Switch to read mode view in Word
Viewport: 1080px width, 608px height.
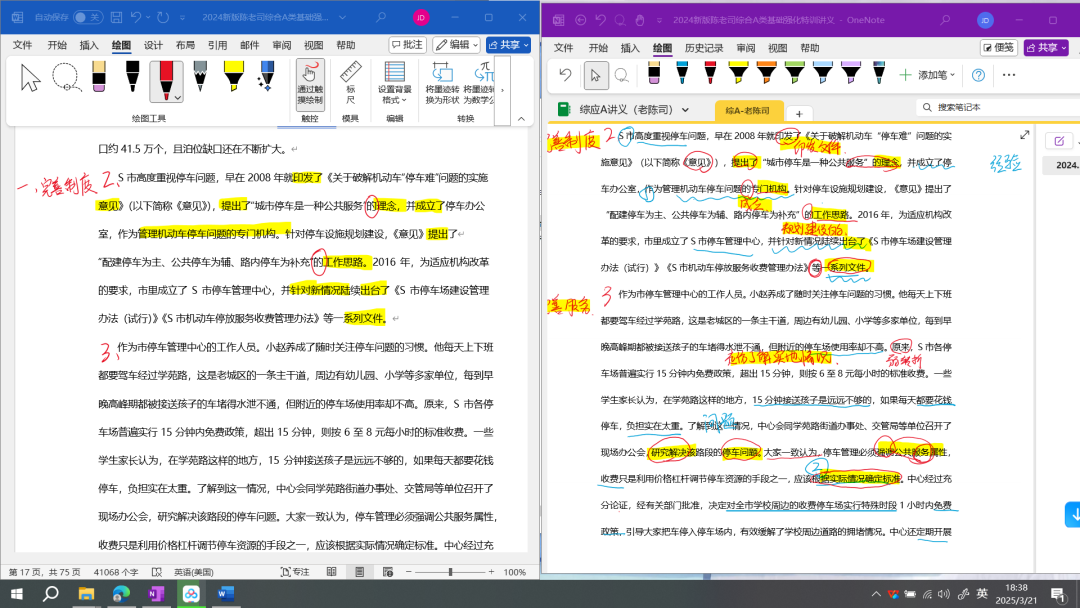point(332,572)
